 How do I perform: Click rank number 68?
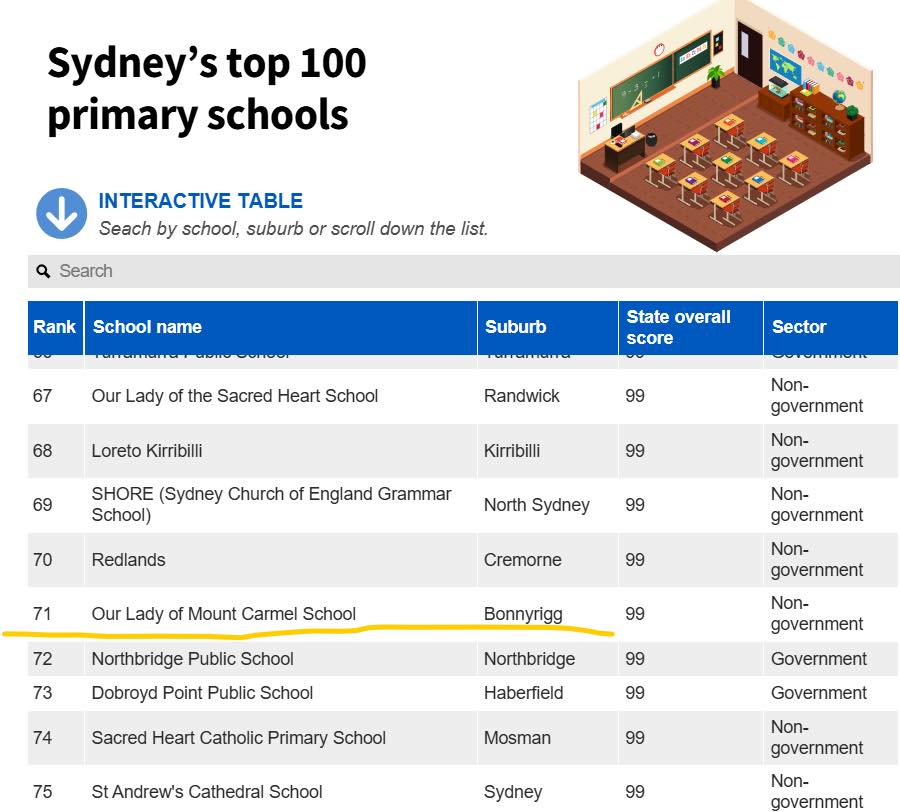[42, 451]
